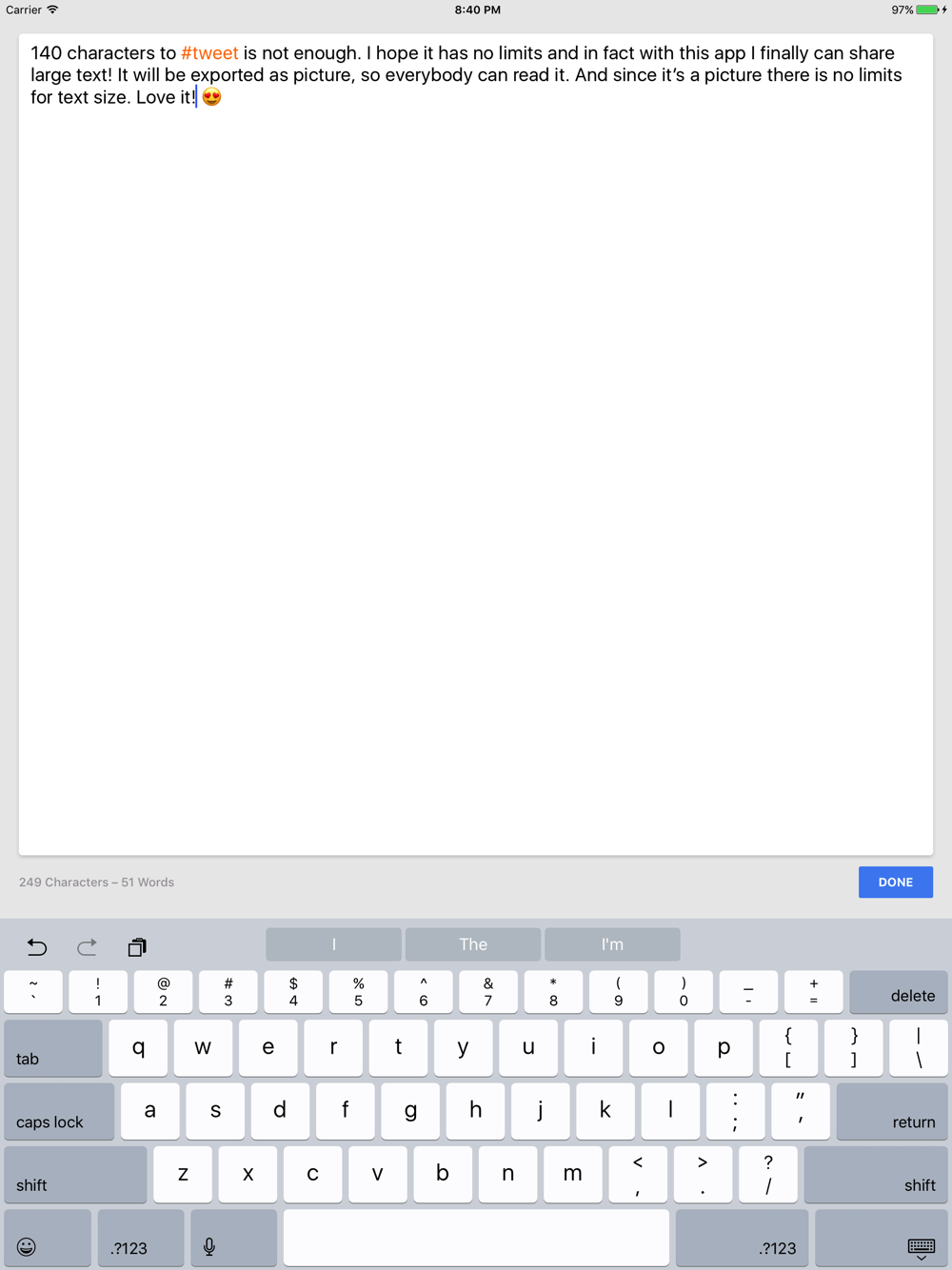Choose the "The" word suggestion

click(473, 944)
